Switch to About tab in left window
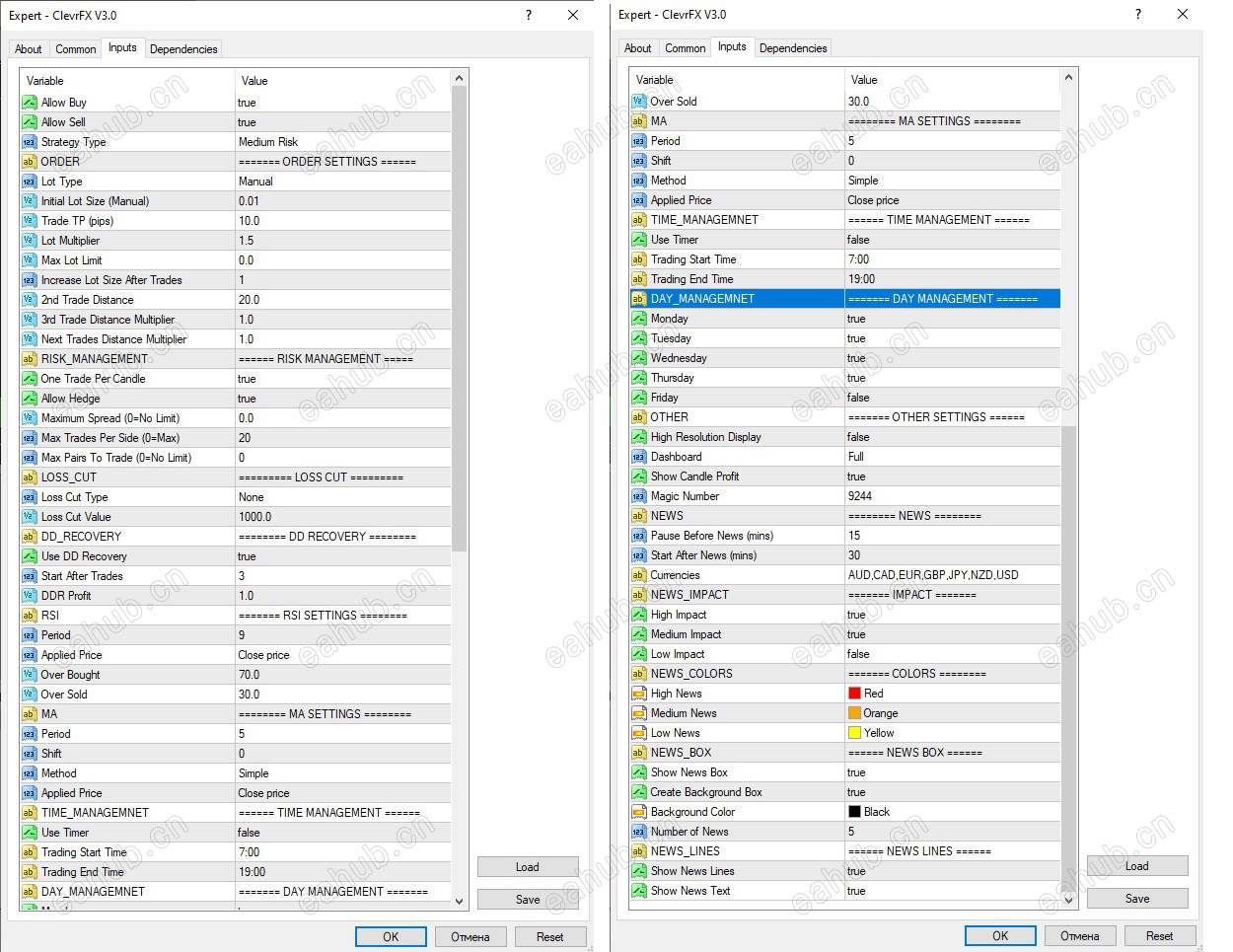 [29, 49]
